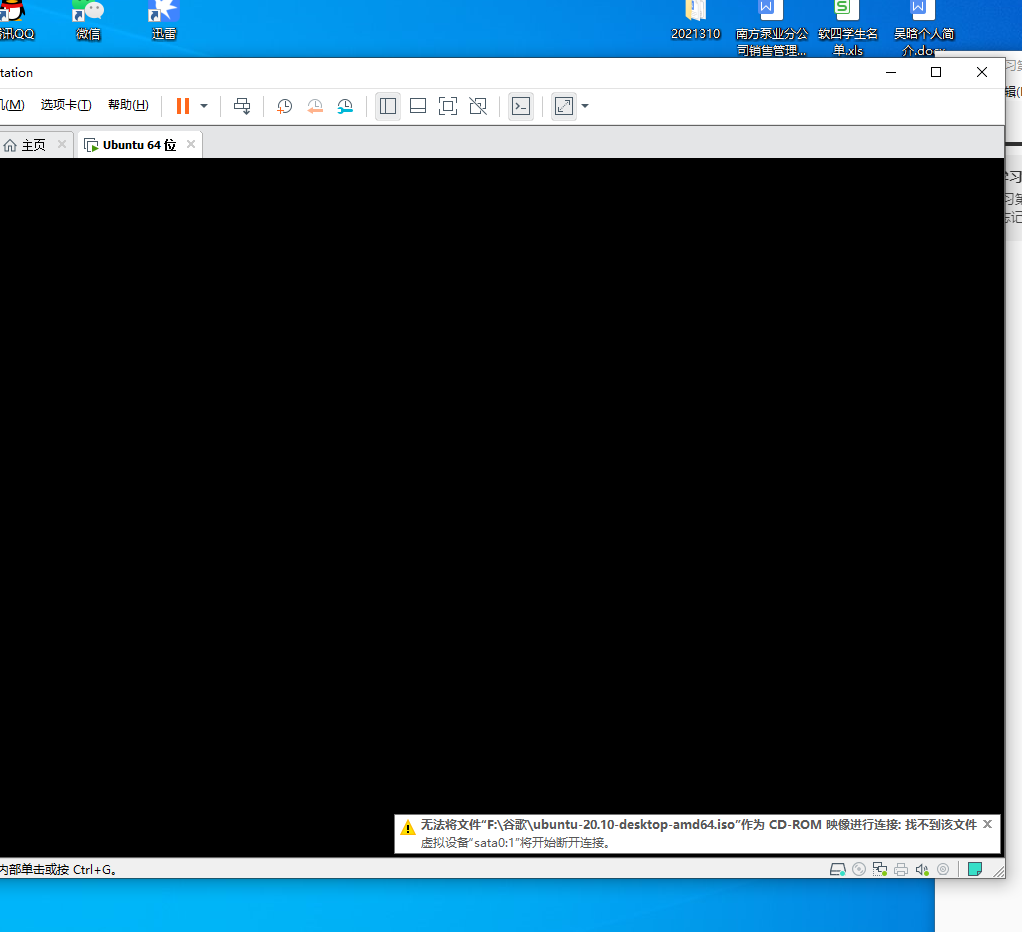Select the 迅雷 desktop shortcut
Viewport: 1022px width, 932px height.
[164, 21]
